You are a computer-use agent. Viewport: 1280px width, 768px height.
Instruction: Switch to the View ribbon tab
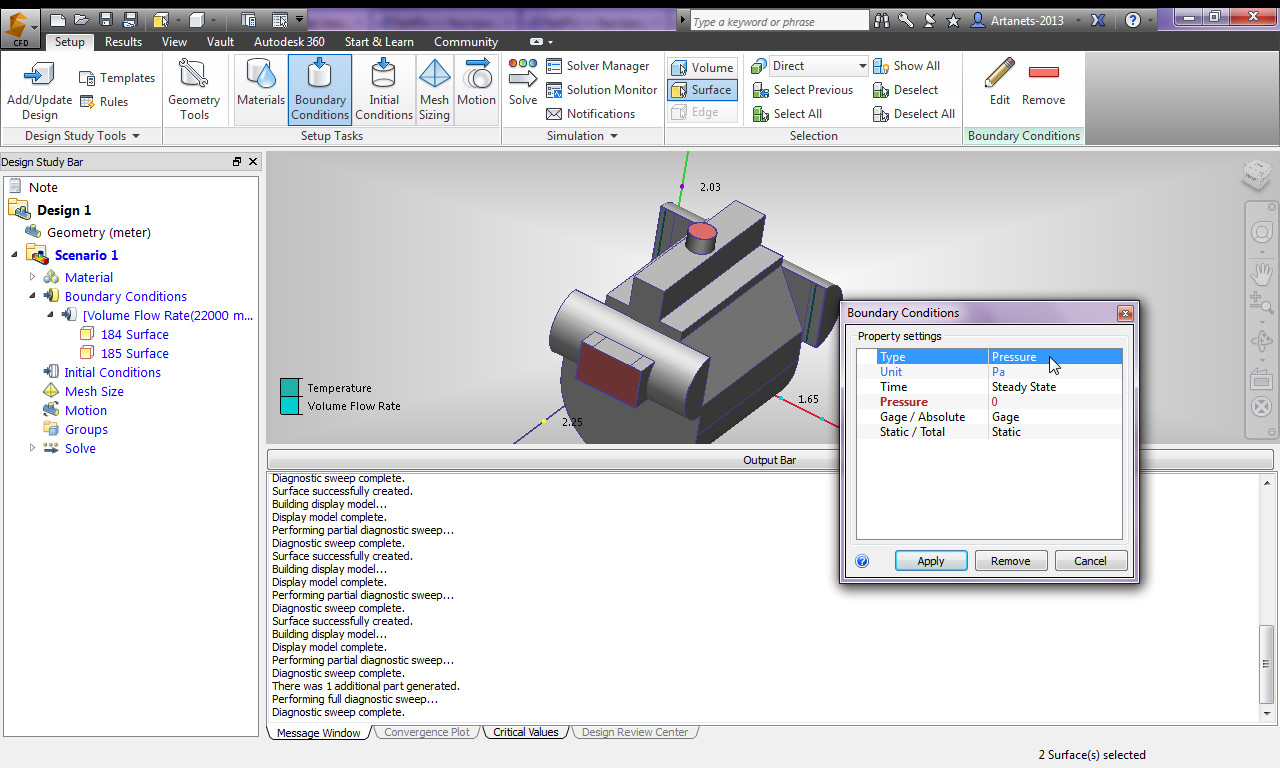pos(174,42)
